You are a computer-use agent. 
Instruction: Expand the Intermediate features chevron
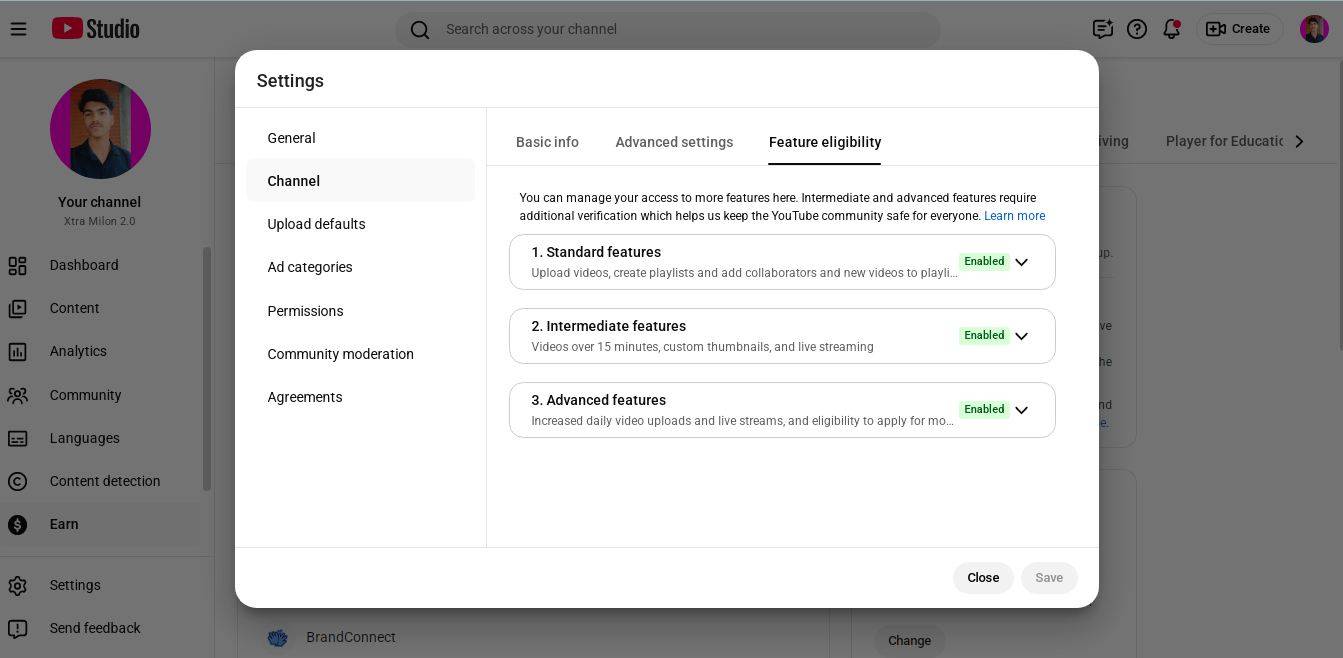tap(1021, 336)
